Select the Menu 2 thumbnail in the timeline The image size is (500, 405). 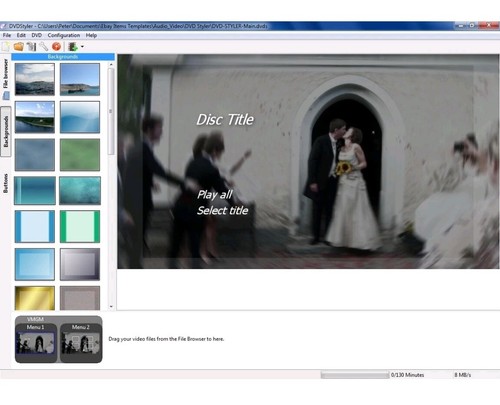(80, 343)
